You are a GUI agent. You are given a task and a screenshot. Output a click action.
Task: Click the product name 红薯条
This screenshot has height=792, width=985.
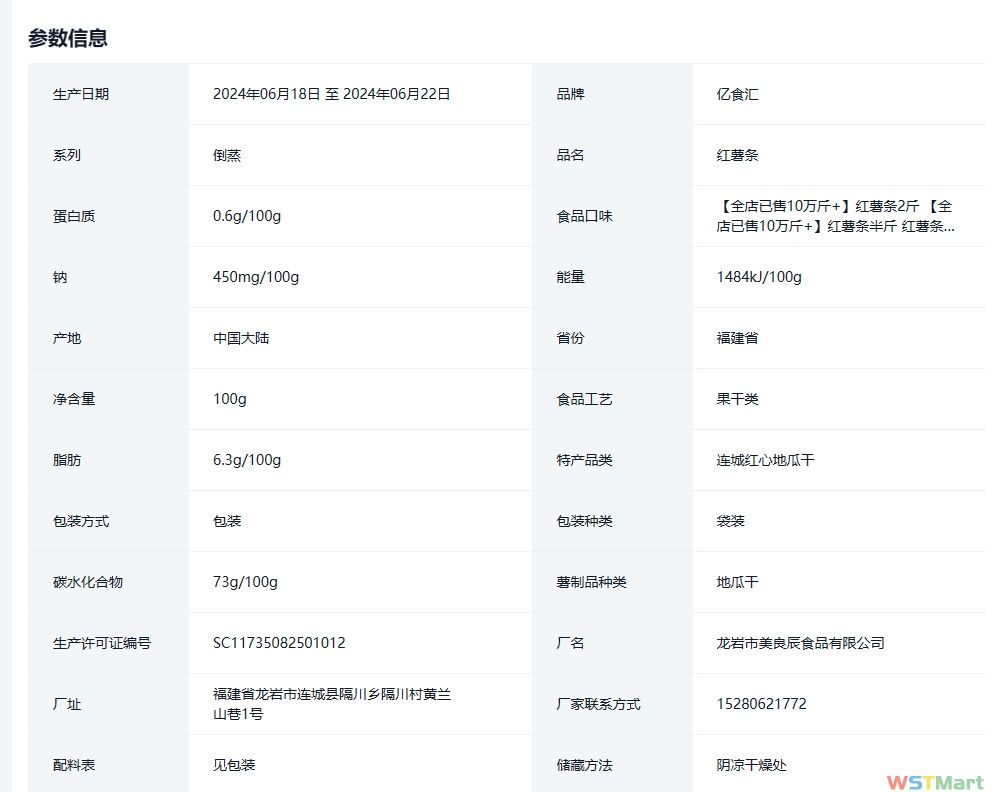pyautogui.click(x=737, y=155)
